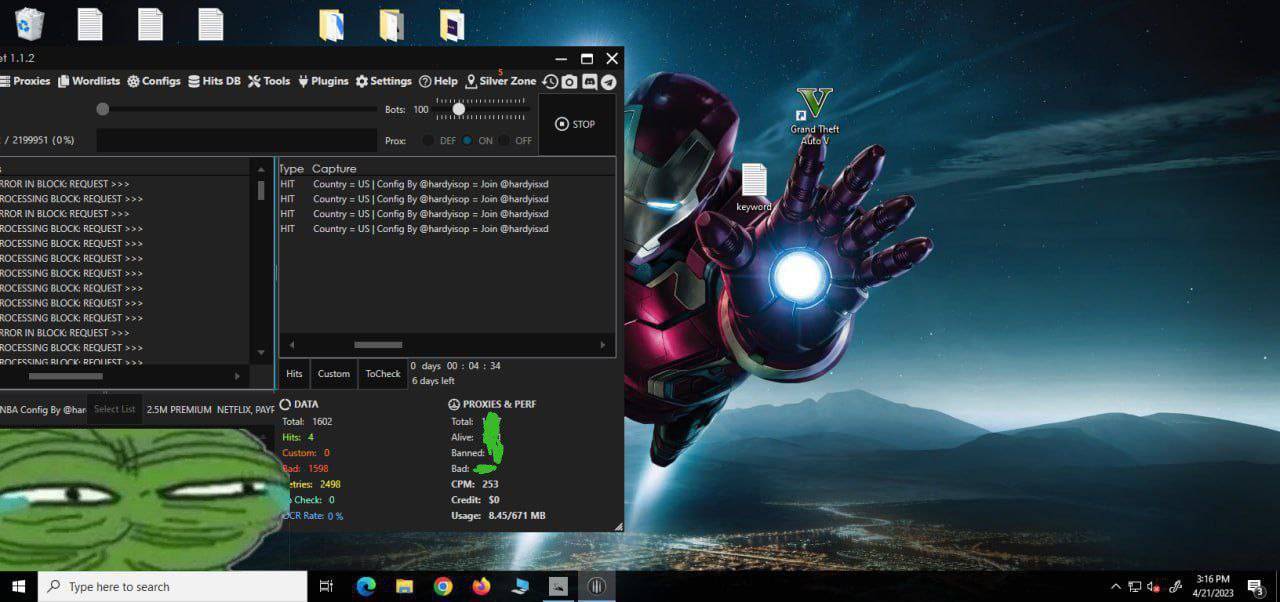Click the camera screenshot icon
The image size is (1280, 602).
point(569,82)
